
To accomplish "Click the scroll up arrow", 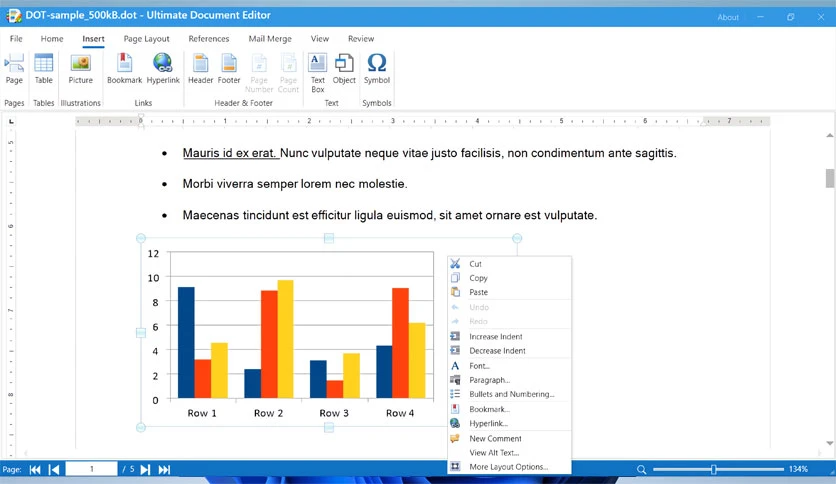I will click(x=830, y=135).
